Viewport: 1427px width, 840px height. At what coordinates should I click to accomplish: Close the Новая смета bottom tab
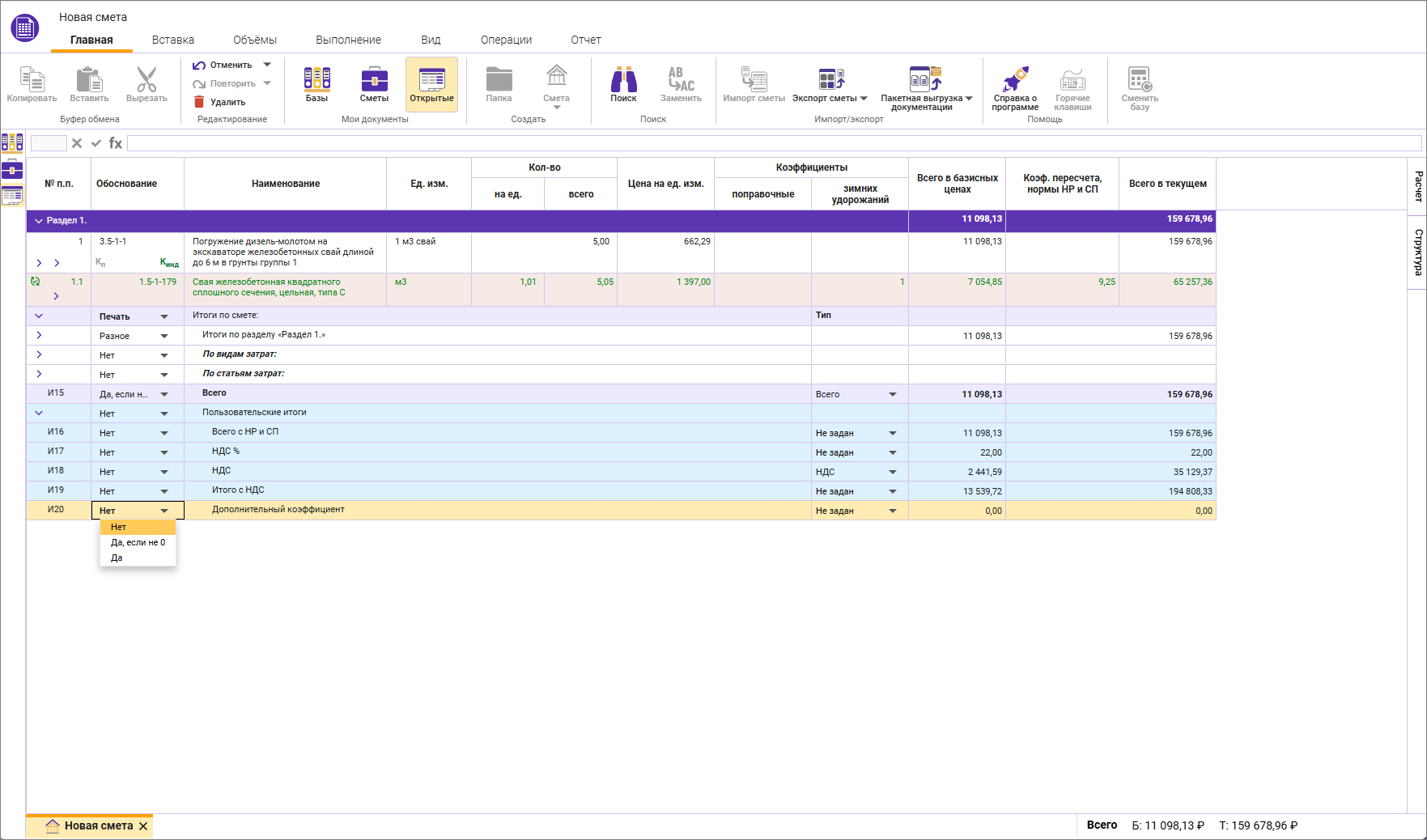(143, 826)
